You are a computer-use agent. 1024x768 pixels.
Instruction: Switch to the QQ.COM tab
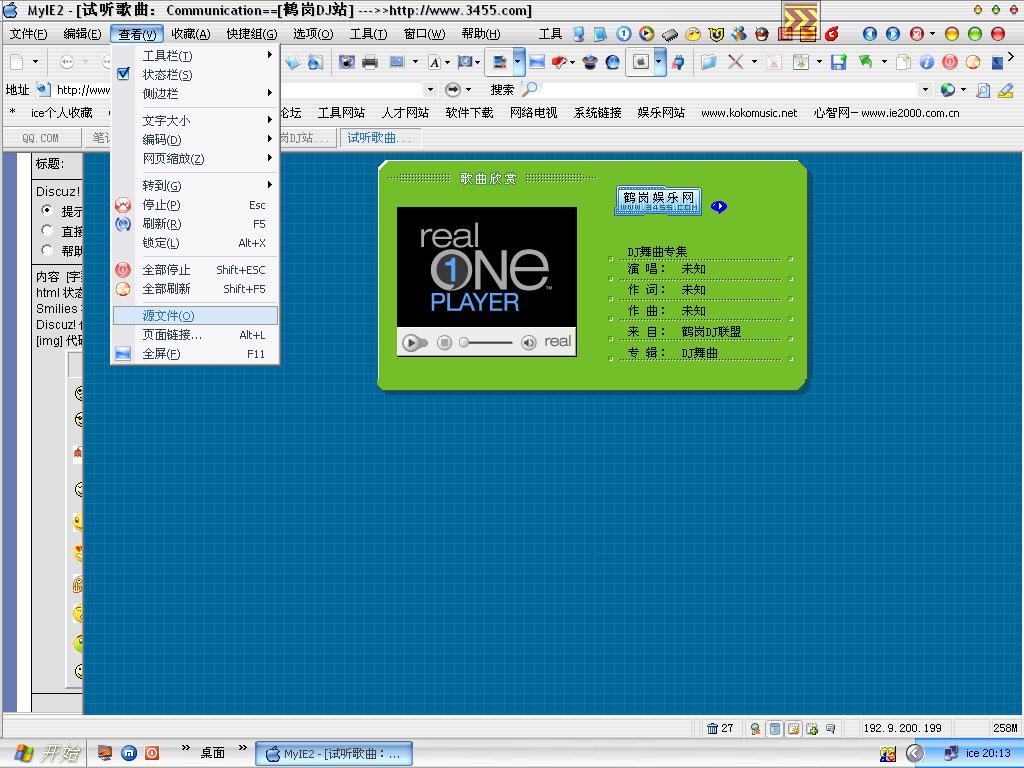(40, 138)
